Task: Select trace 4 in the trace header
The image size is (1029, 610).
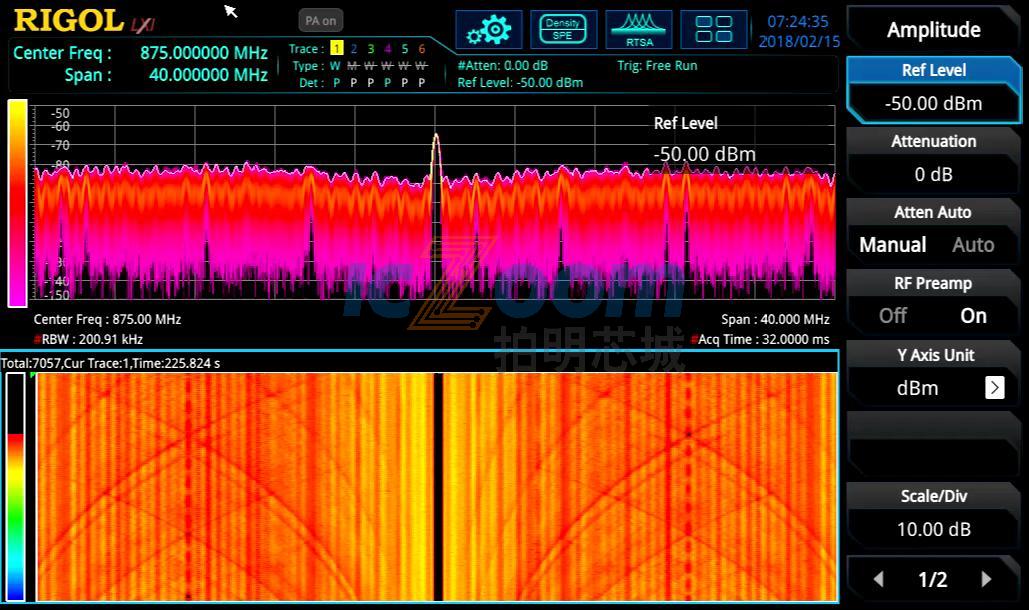Action: 388,49
